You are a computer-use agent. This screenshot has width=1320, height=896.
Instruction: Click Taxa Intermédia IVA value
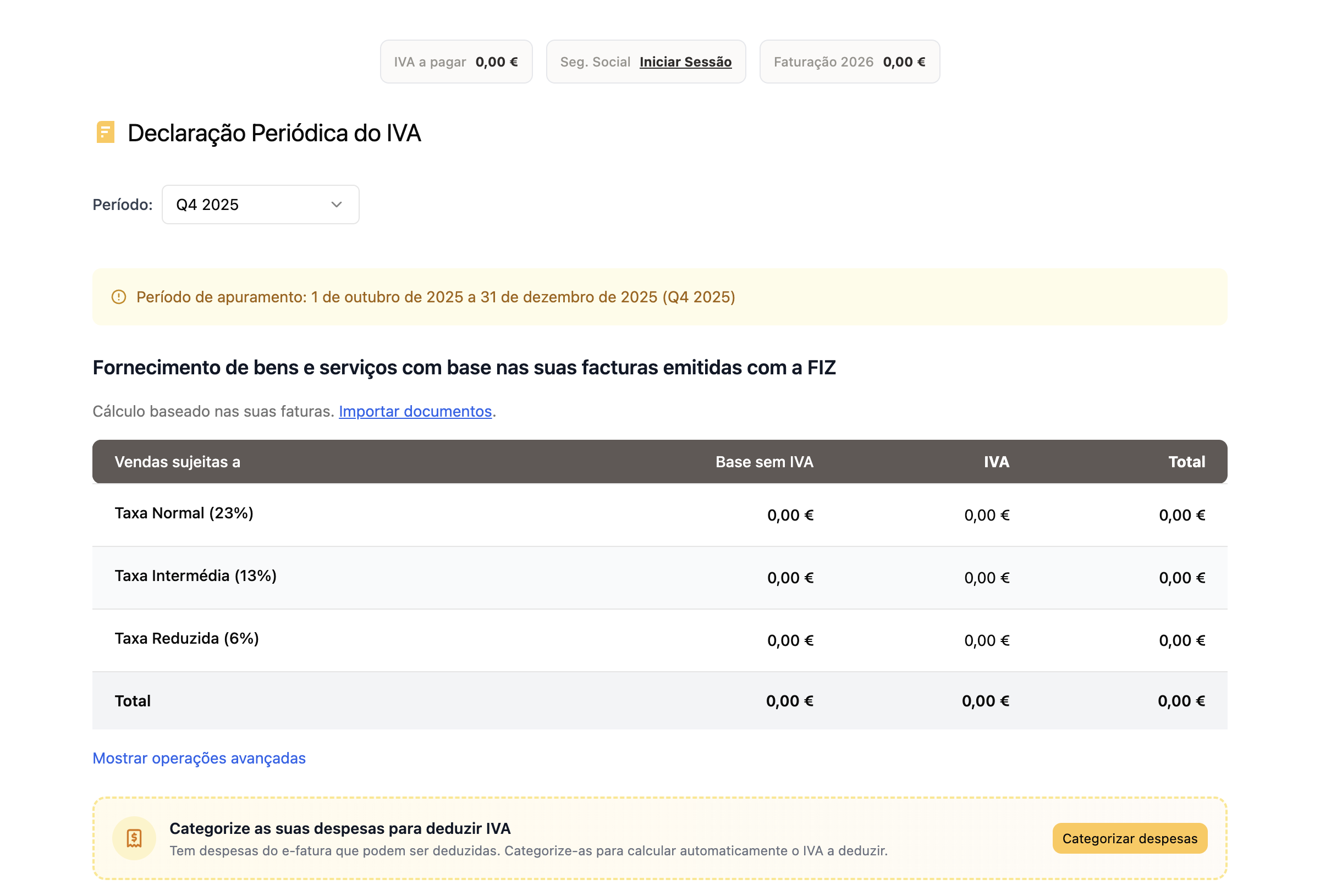[x=987, y=578]
